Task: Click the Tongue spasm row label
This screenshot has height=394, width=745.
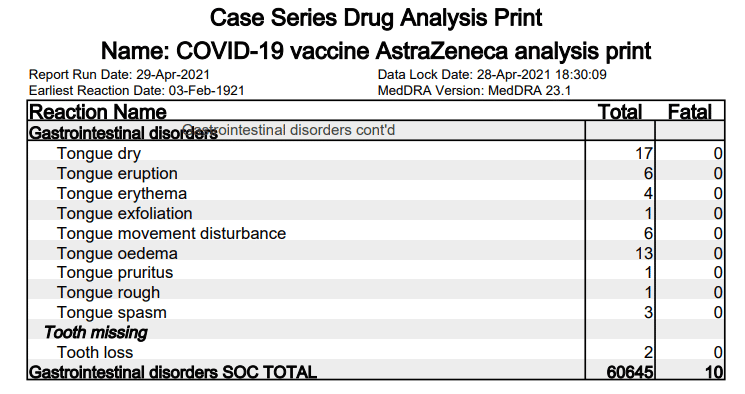Action: pos(112,313)
